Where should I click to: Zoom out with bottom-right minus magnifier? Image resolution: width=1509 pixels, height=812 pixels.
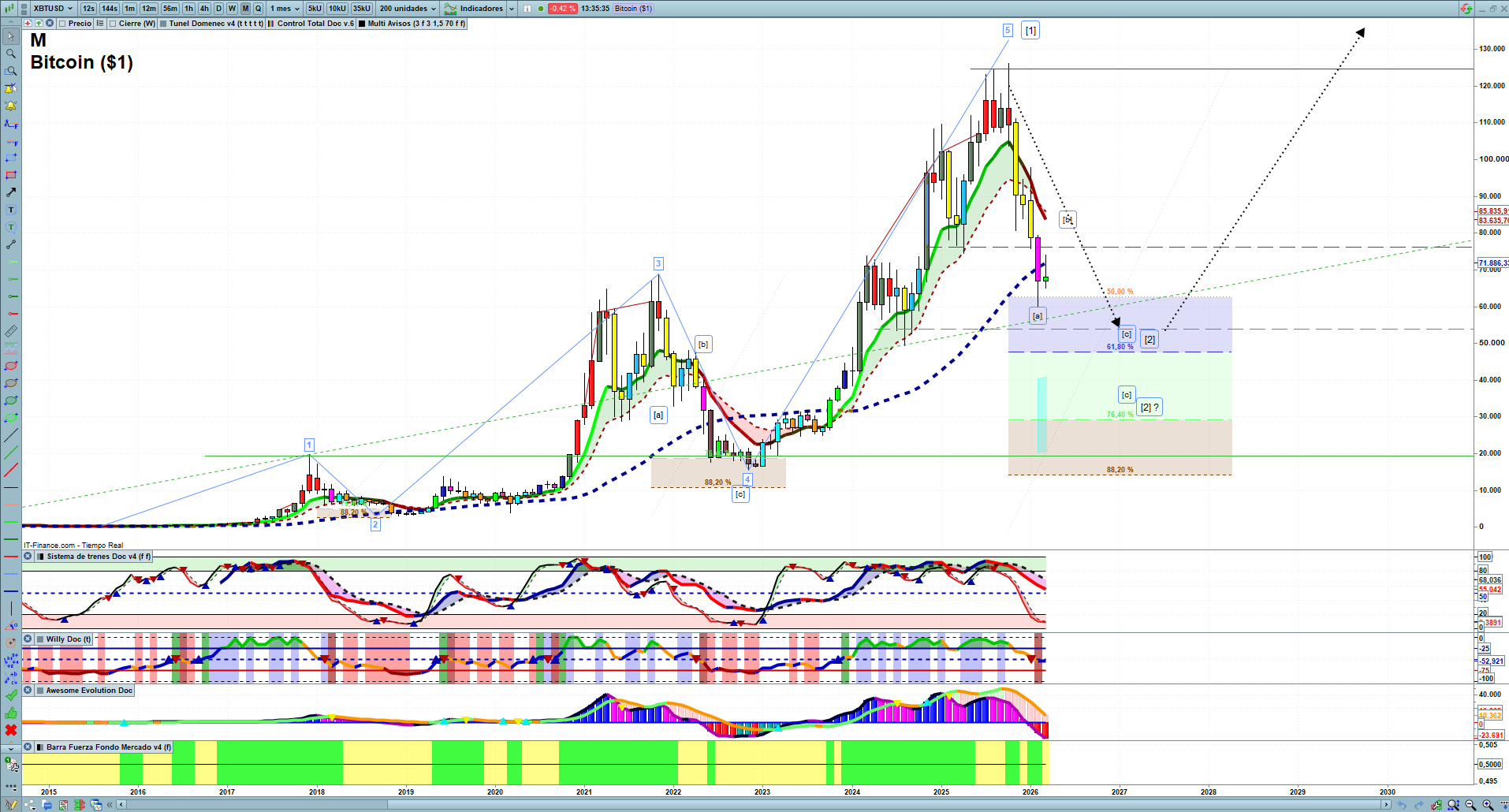click(1470, 805)
